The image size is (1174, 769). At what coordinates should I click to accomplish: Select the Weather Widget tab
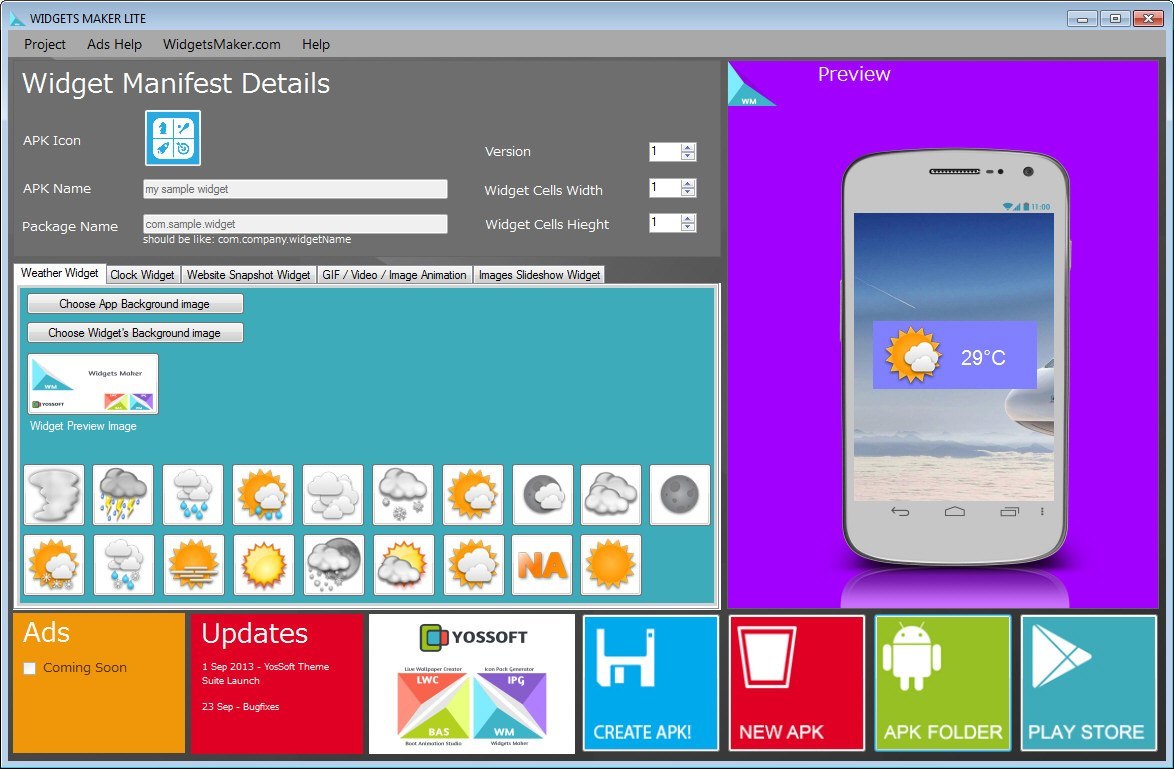click(59, 273)
